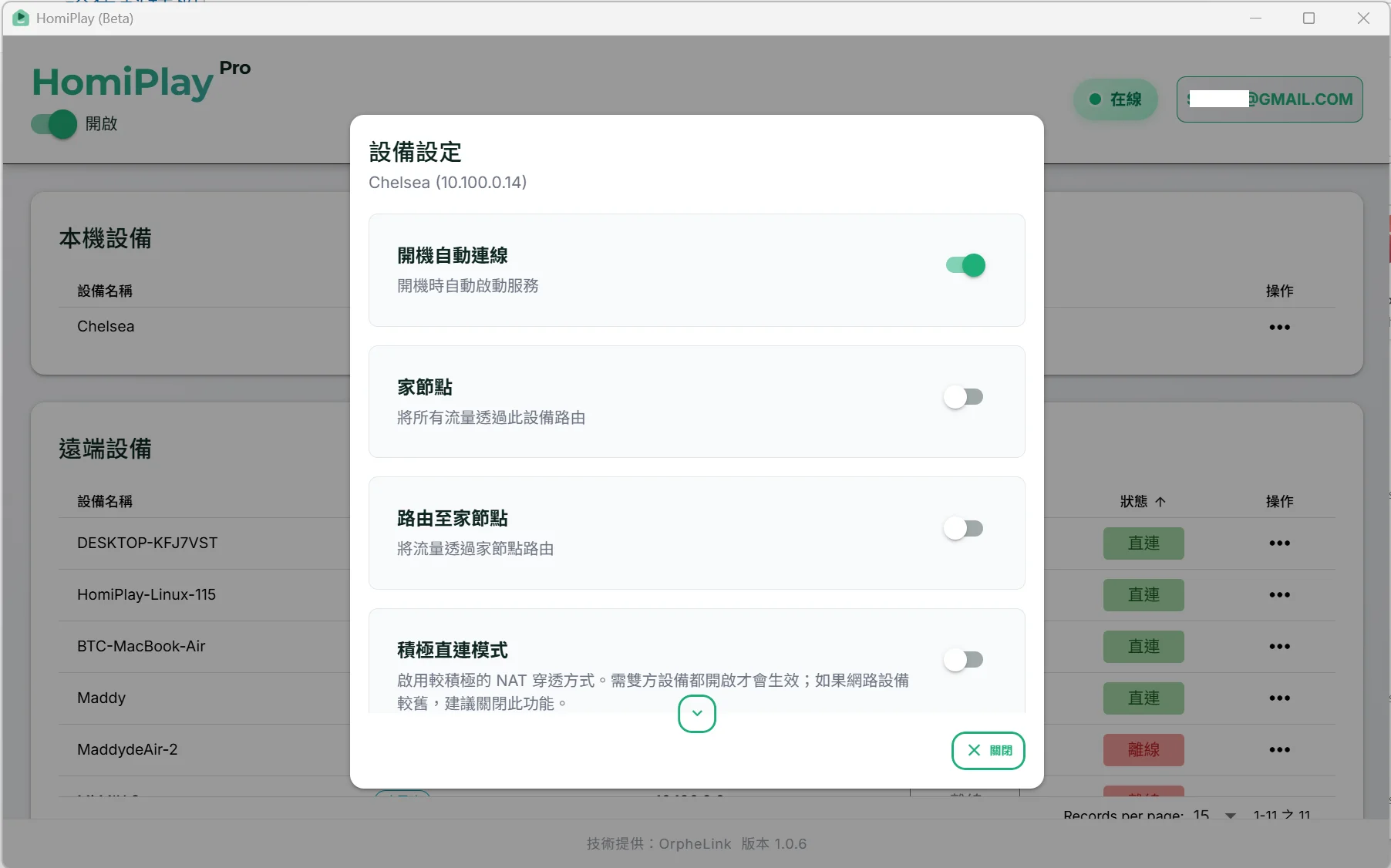1391x868 pixels.
Task: Click 直連 status badge for DESKTOP-KFJ7VST
Action: click(x=1143, y=543)
